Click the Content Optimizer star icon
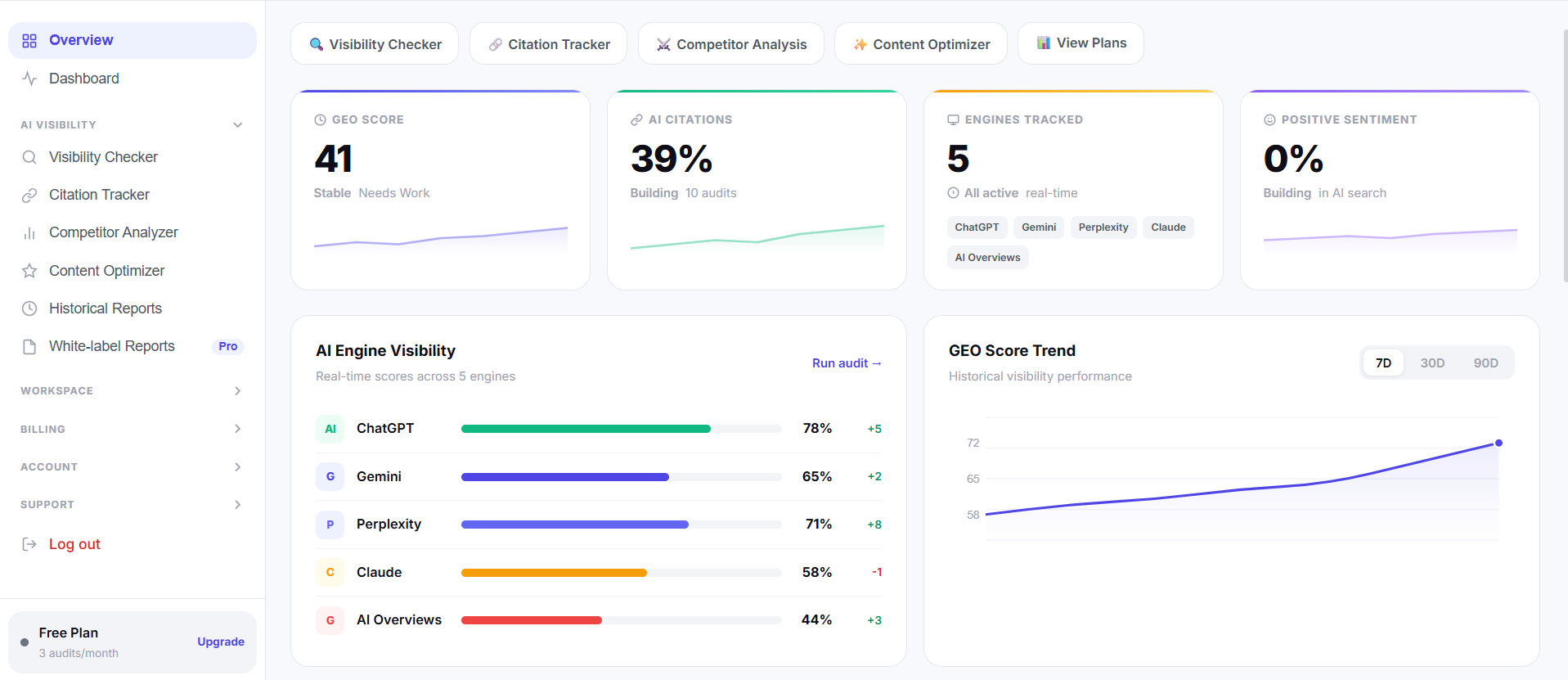The height and width of the screenshot is (680, 1568). [x=29, y=271]
